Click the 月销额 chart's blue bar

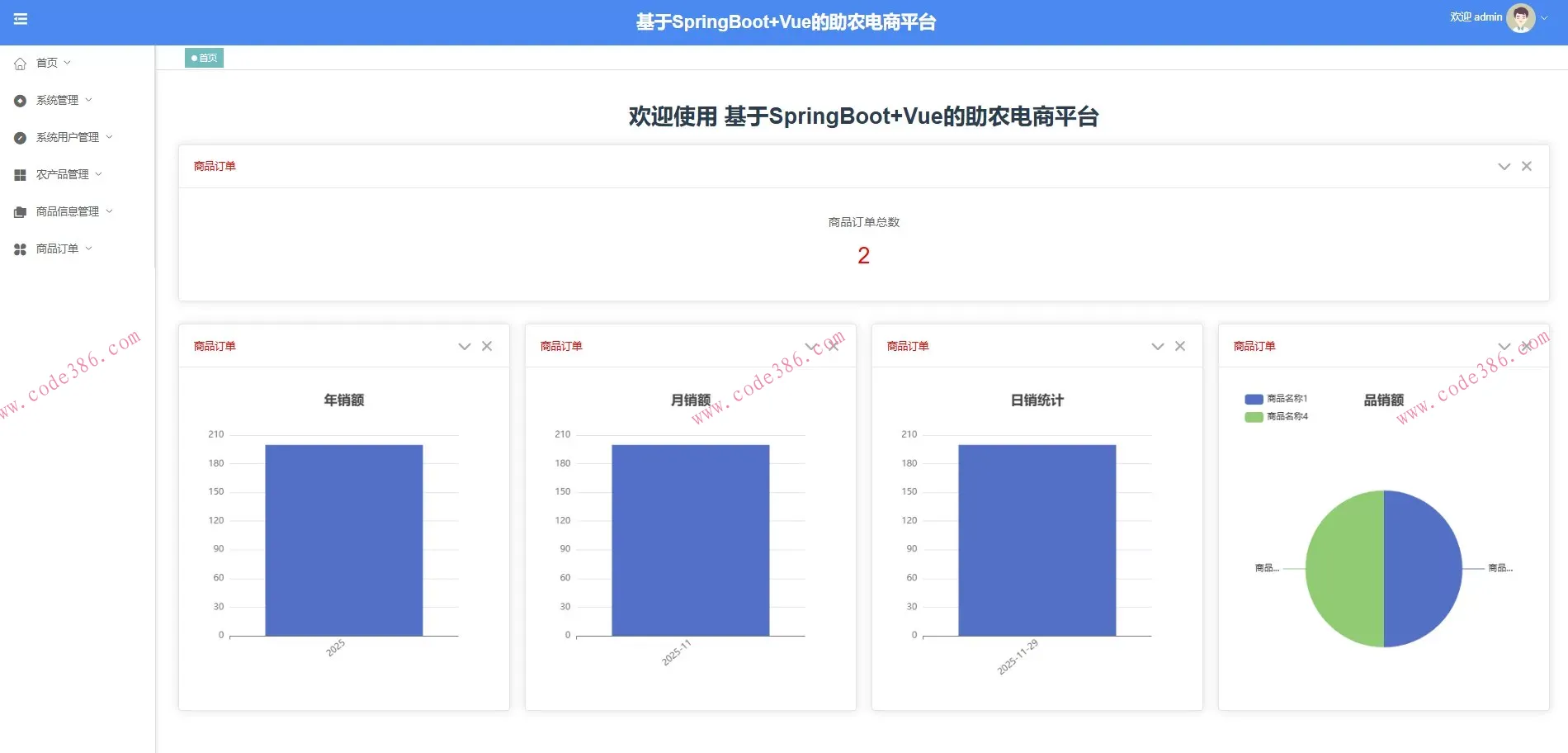click(690, 540)
